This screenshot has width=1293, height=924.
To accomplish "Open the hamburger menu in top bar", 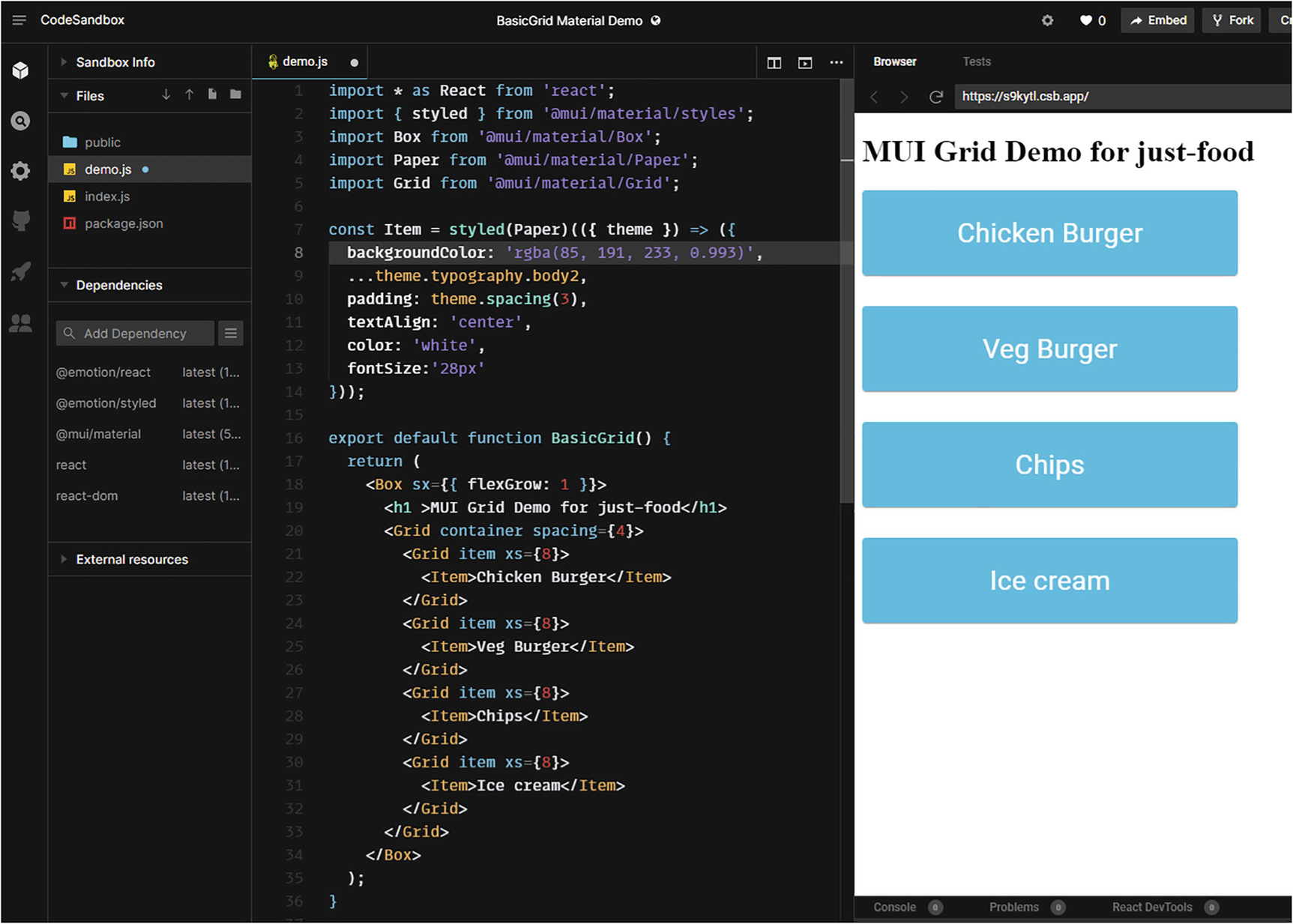I will [19, 20].
